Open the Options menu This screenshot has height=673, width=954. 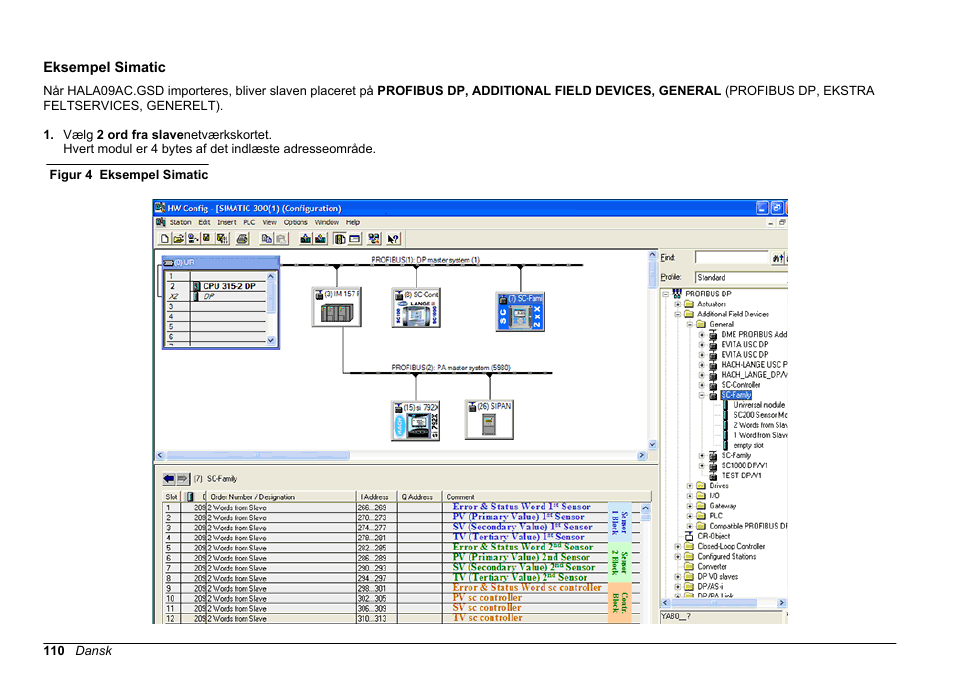[294, 222]
